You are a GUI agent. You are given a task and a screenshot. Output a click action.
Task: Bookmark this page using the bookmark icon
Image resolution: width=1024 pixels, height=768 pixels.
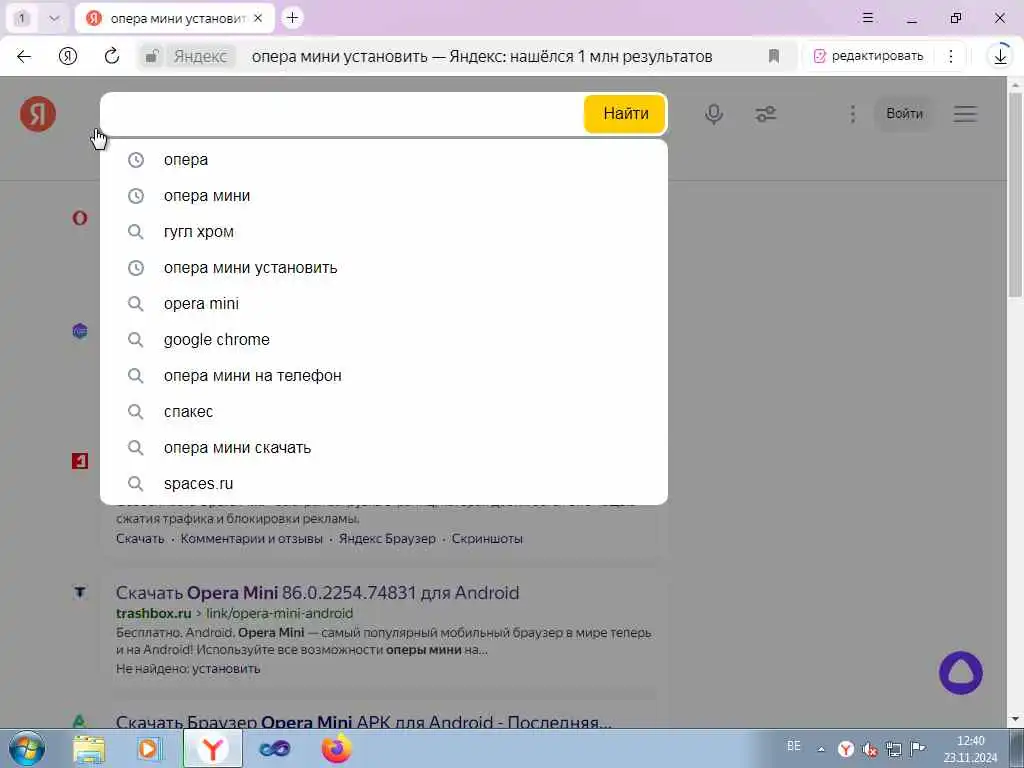(x=774, y=56)
